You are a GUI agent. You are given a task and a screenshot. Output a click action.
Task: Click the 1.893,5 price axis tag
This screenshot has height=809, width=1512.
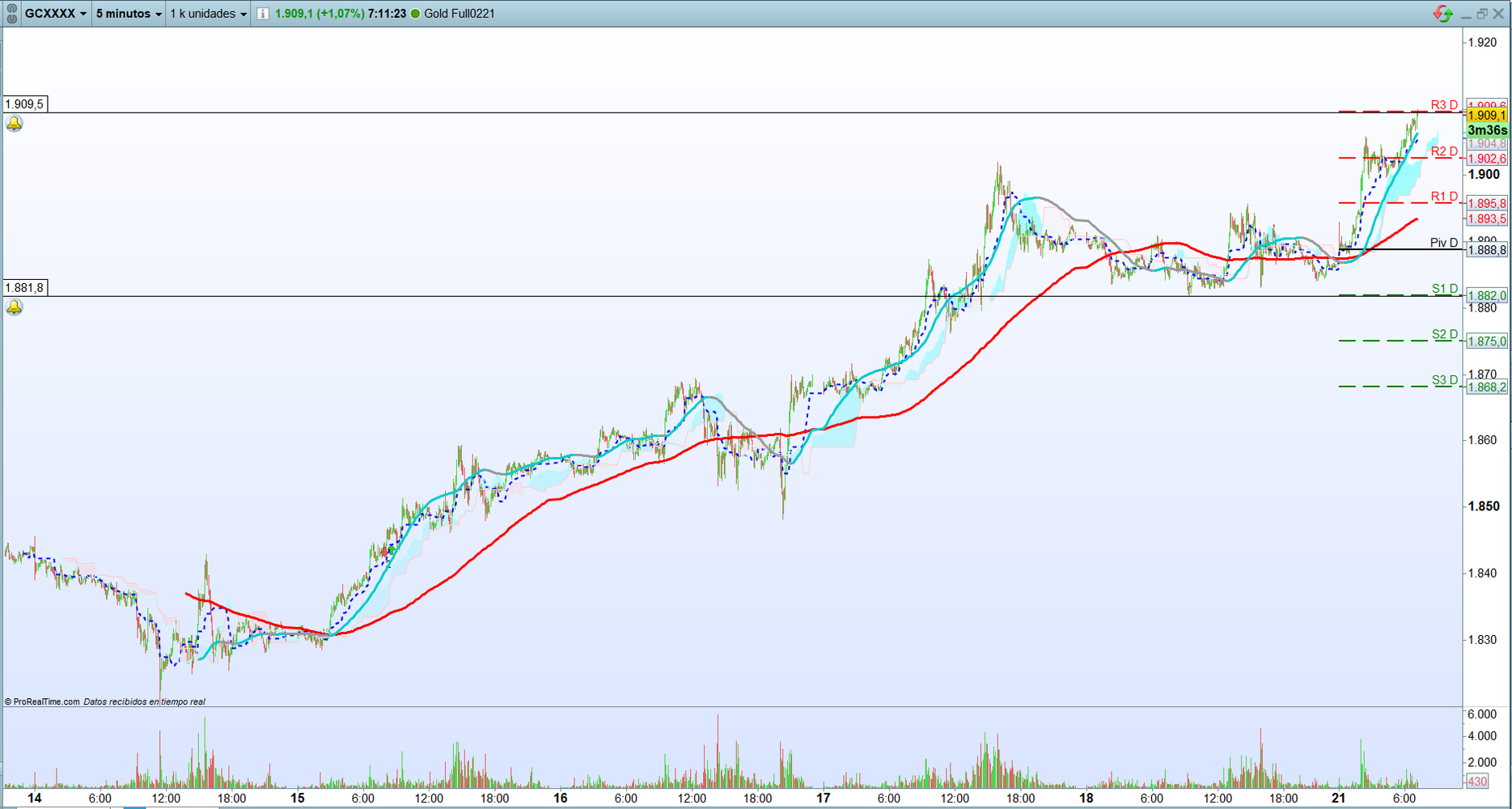point(1487,219)
